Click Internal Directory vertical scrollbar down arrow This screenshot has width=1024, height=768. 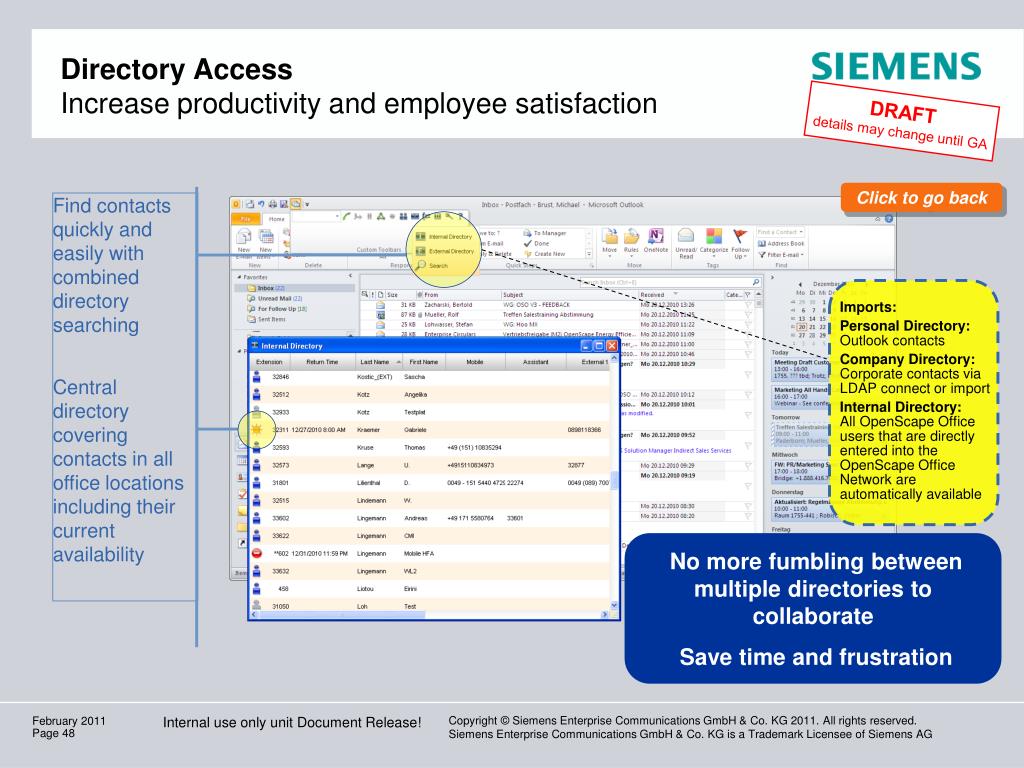[614, 606]
